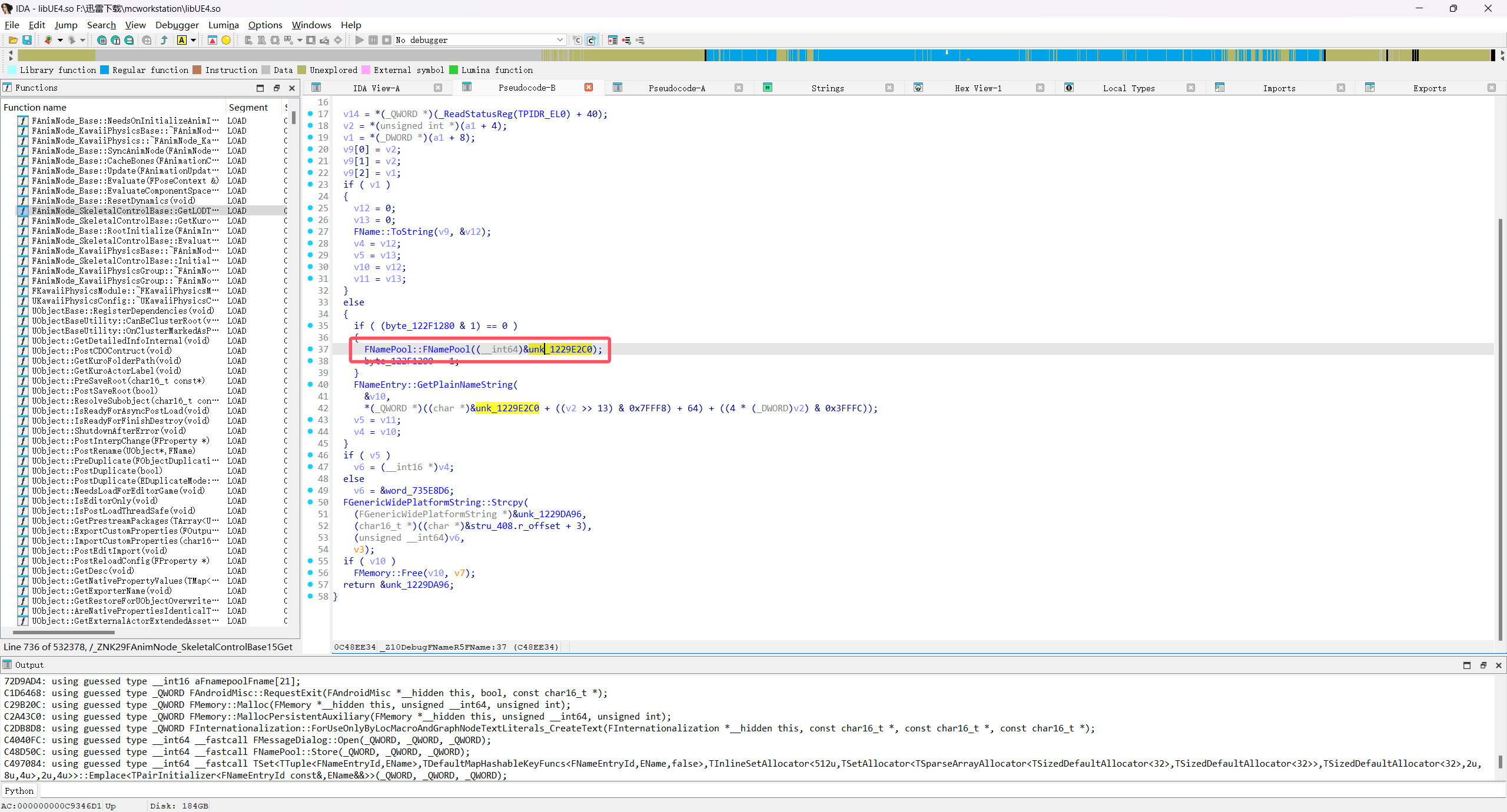Open the breakpoint list toolbar icon
1507x812 pixels.
coord(613,40)
